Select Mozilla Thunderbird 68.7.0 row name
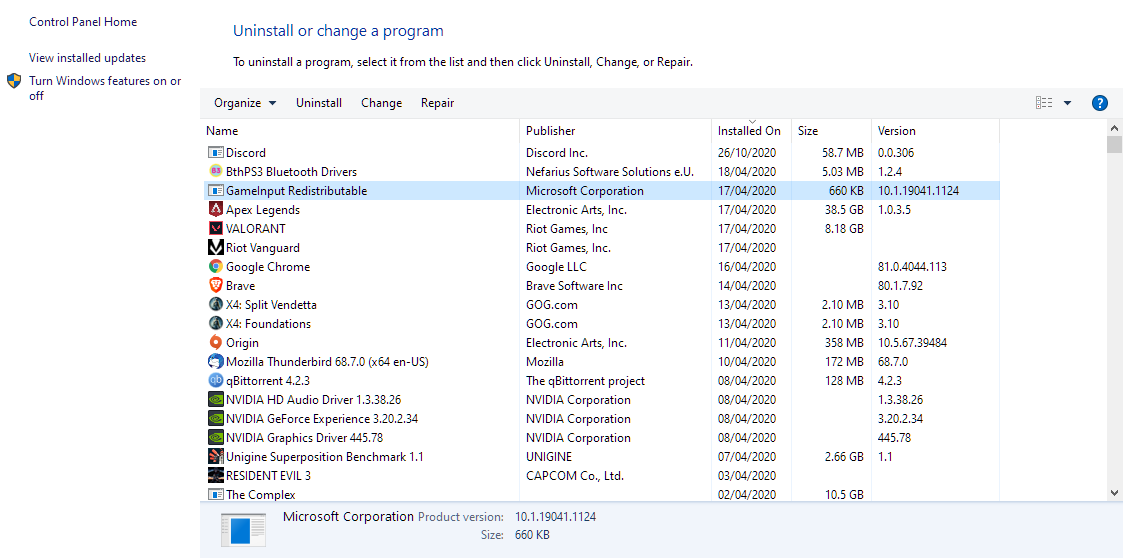This screenshot has height=558, width=1123. [x=327, y=362]
